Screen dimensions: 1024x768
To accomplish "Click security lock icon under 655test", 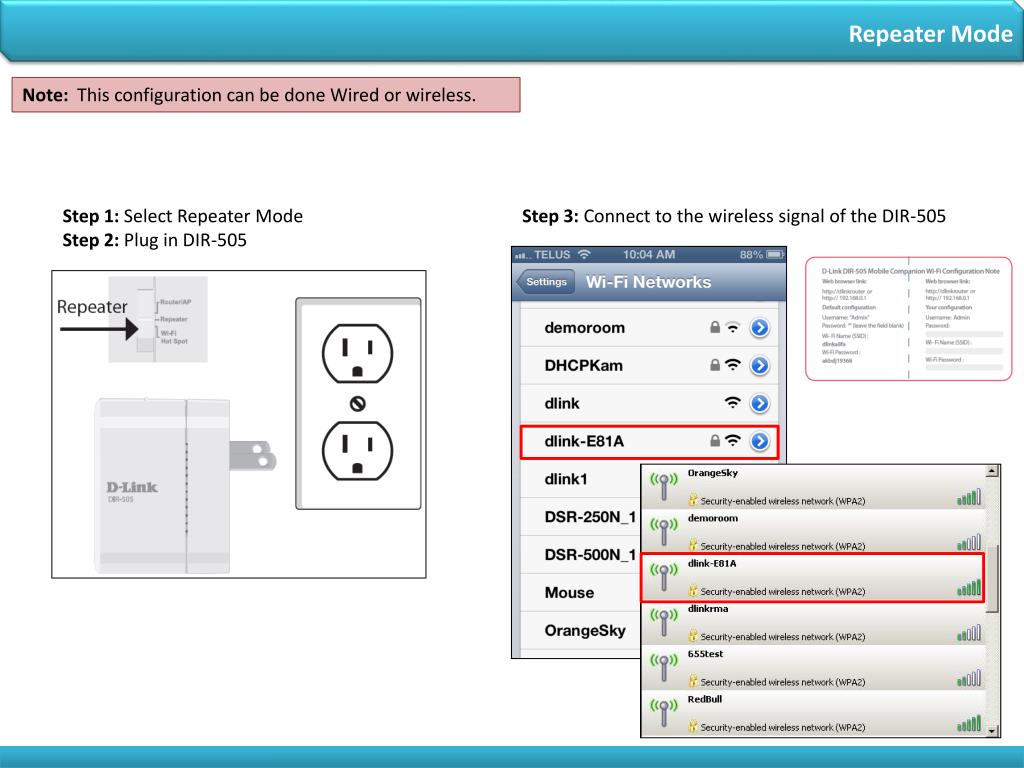I will click(x=693, y=680).
